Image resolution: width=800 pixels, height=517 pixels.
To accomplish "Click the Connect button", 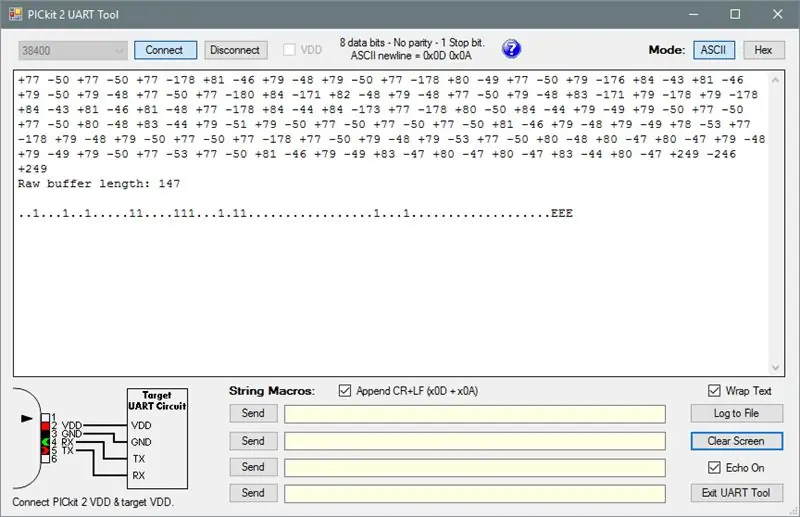I will (165, 50).
